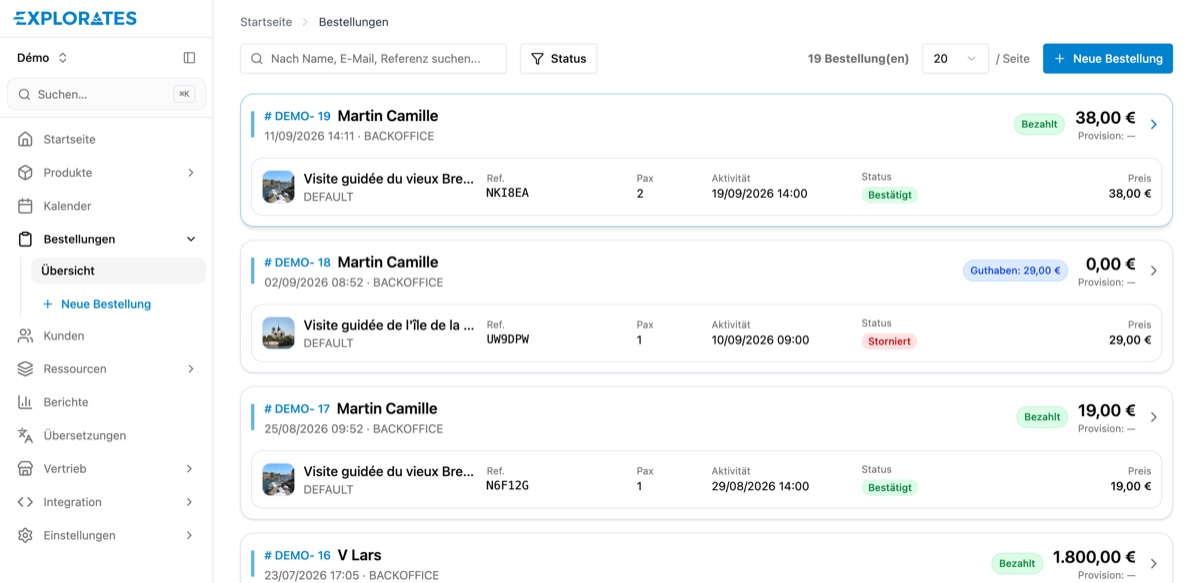Click the sidebar Suchen search box
This screenshot has width=1200, height=583.
(x=106, y=94)
